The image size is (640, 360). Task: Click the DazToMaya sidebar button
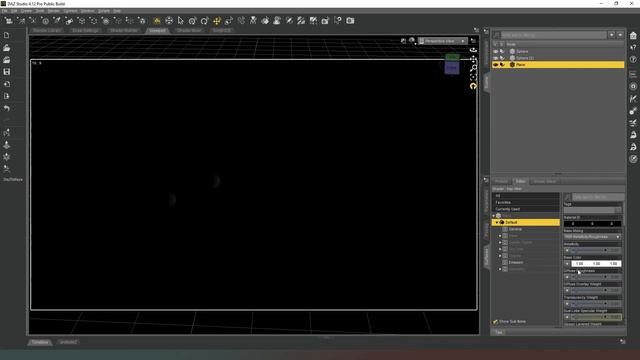coord(13,179)
